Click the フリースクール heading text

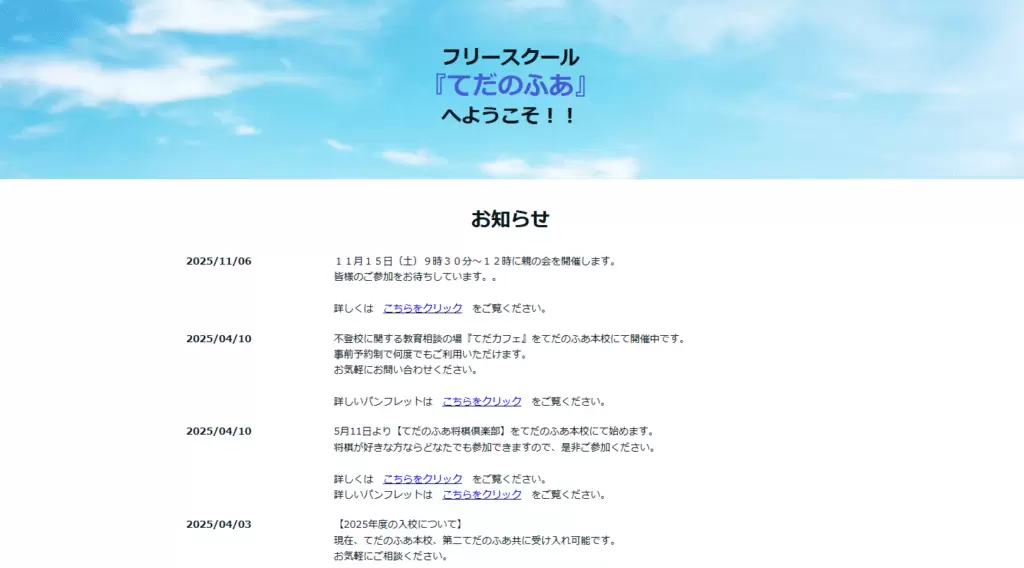tap(510, 57)
